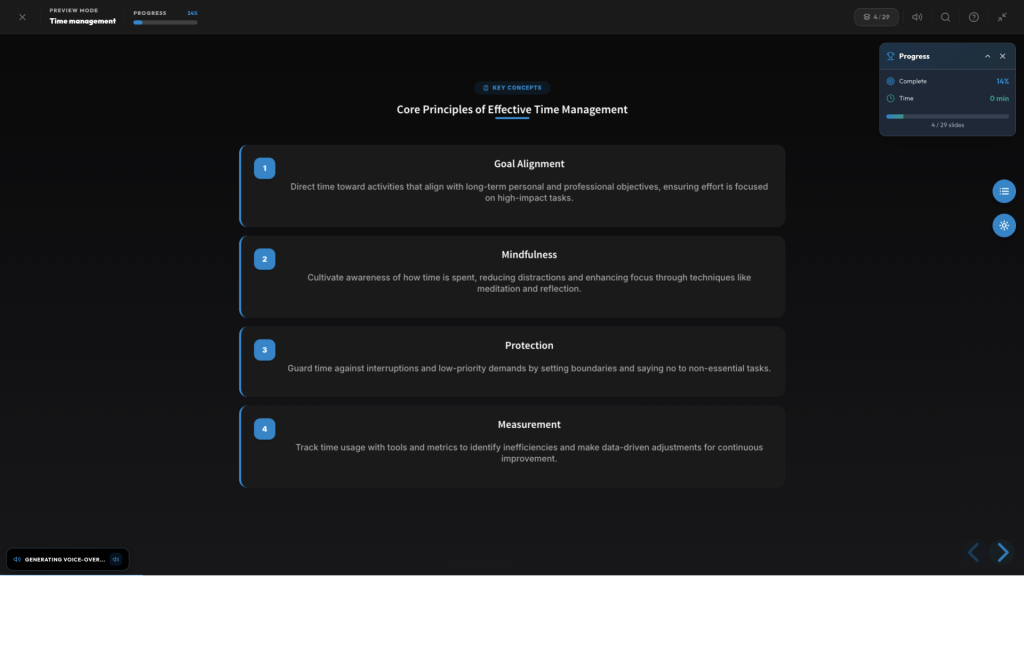Screen dimensions: 1024x657
Task: Click the Key Concepts tag label
Action: point(512,88)
